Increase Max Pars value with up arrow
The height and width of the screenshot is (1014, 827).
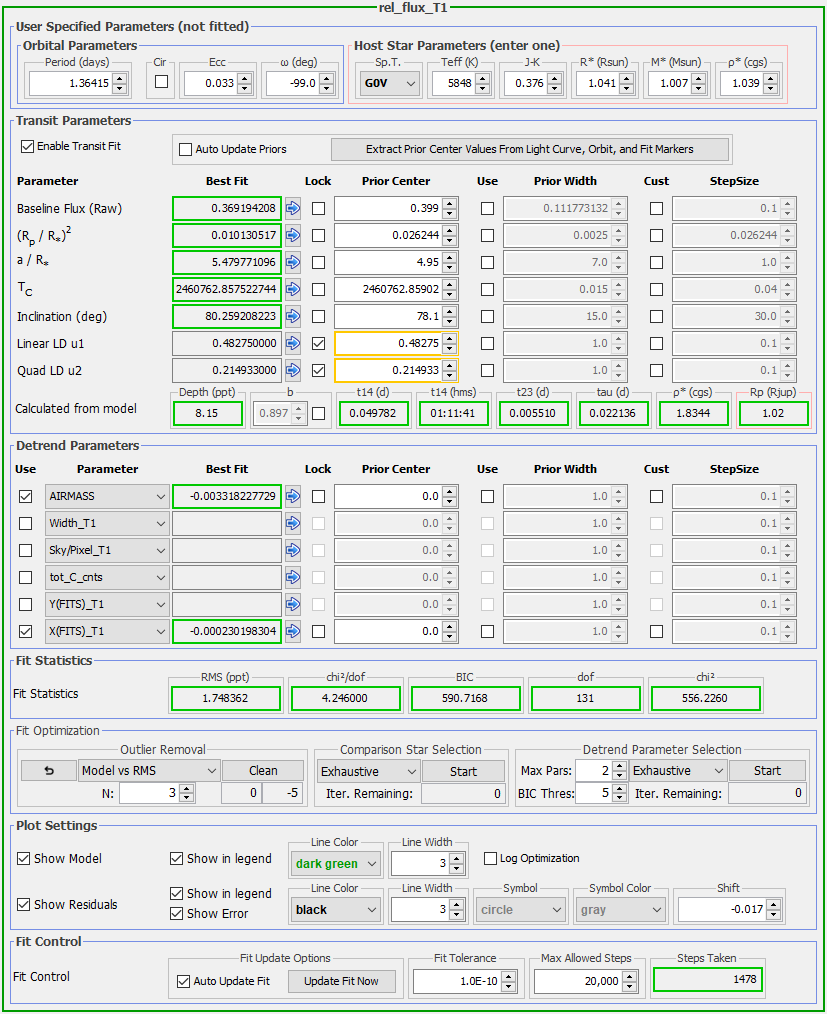point(619,766)
